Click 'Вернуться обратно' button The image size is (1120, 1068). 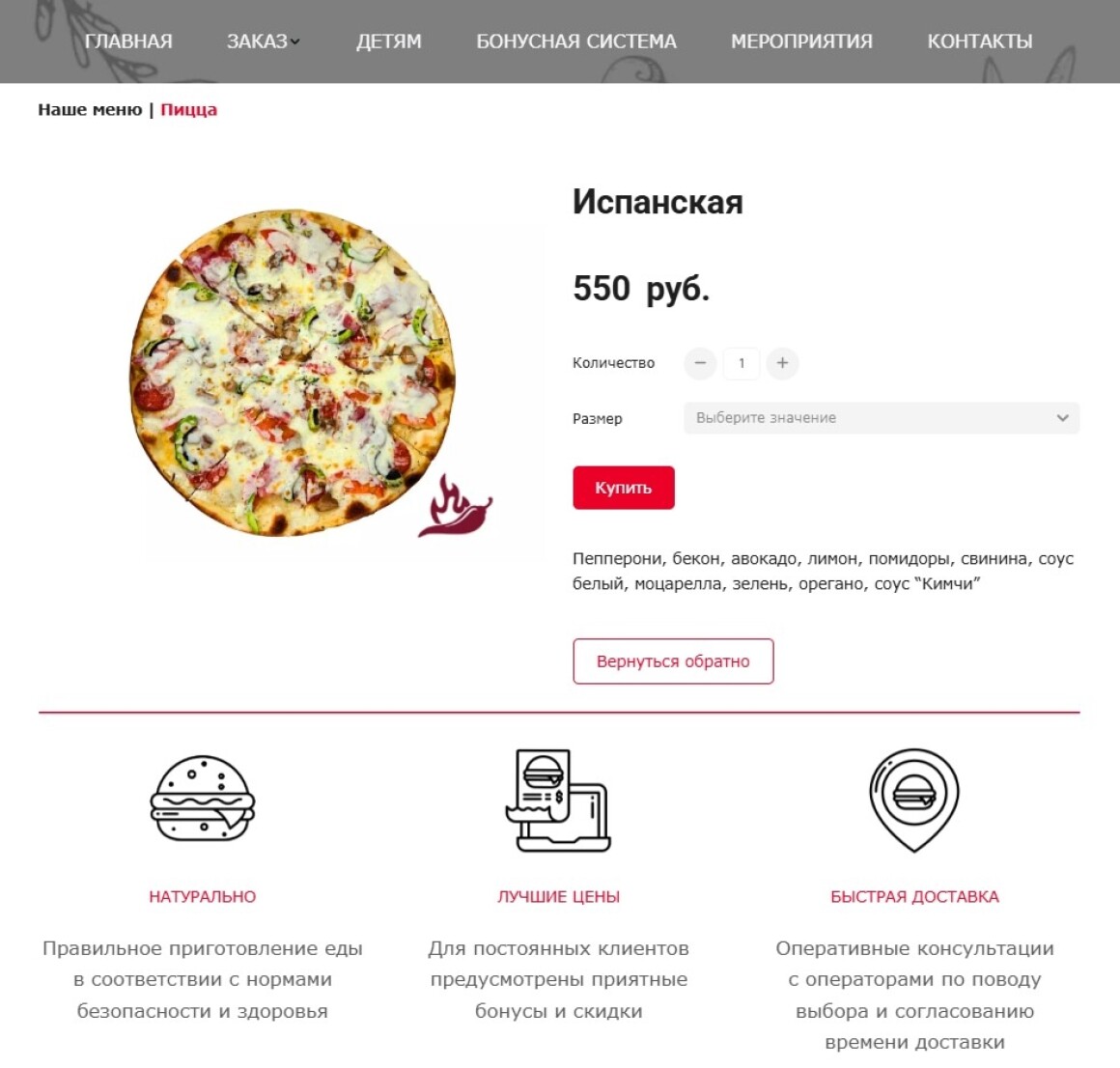[673, 661]
